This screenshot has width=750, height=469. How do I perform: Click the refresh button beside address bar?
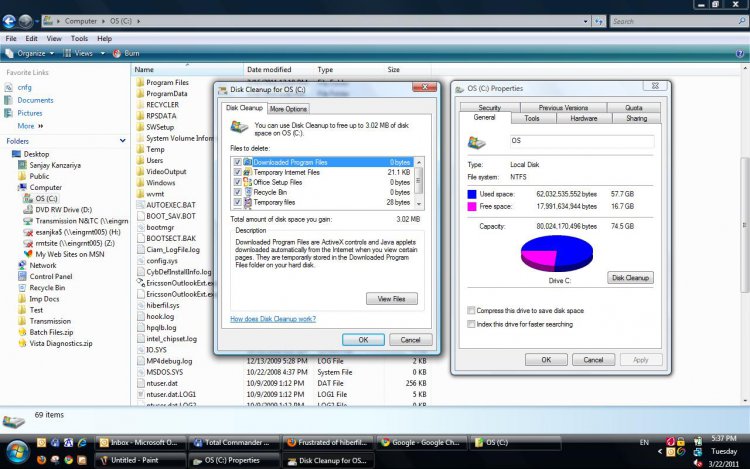[x=598, y=21]
